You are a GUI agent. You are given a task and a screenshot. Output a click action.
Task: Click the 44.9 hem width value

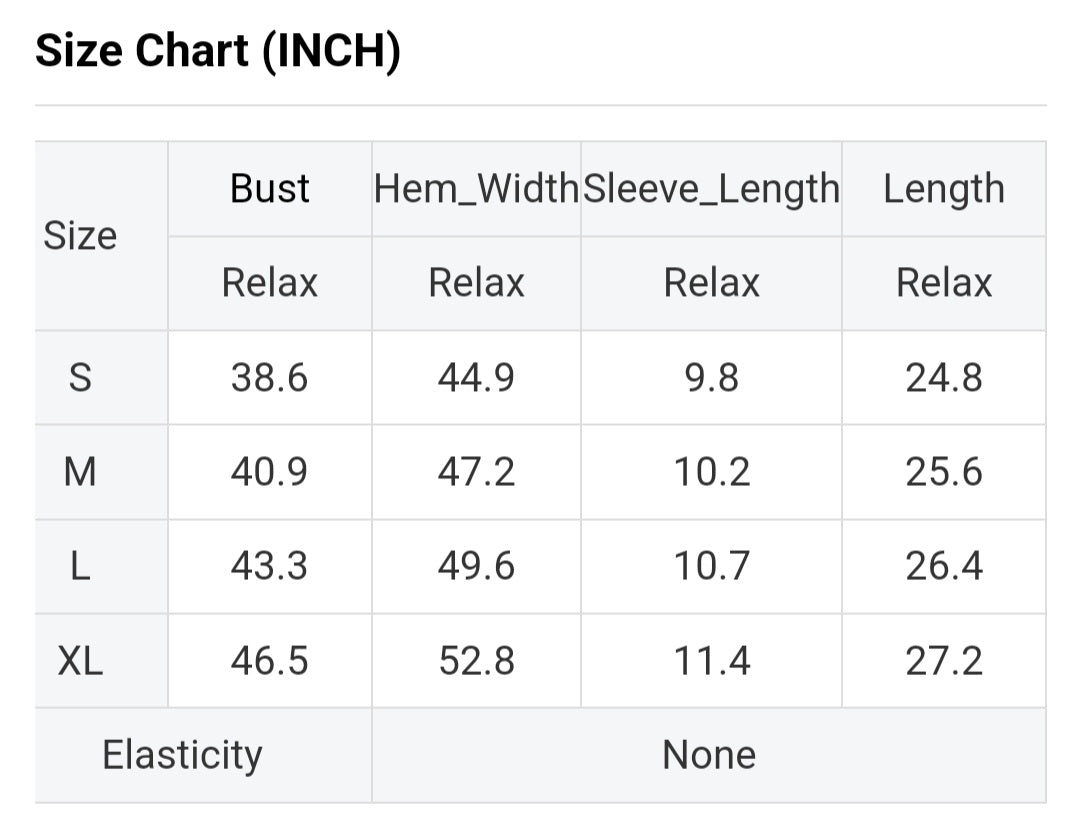pyautogui.click(x=476, y=378)
